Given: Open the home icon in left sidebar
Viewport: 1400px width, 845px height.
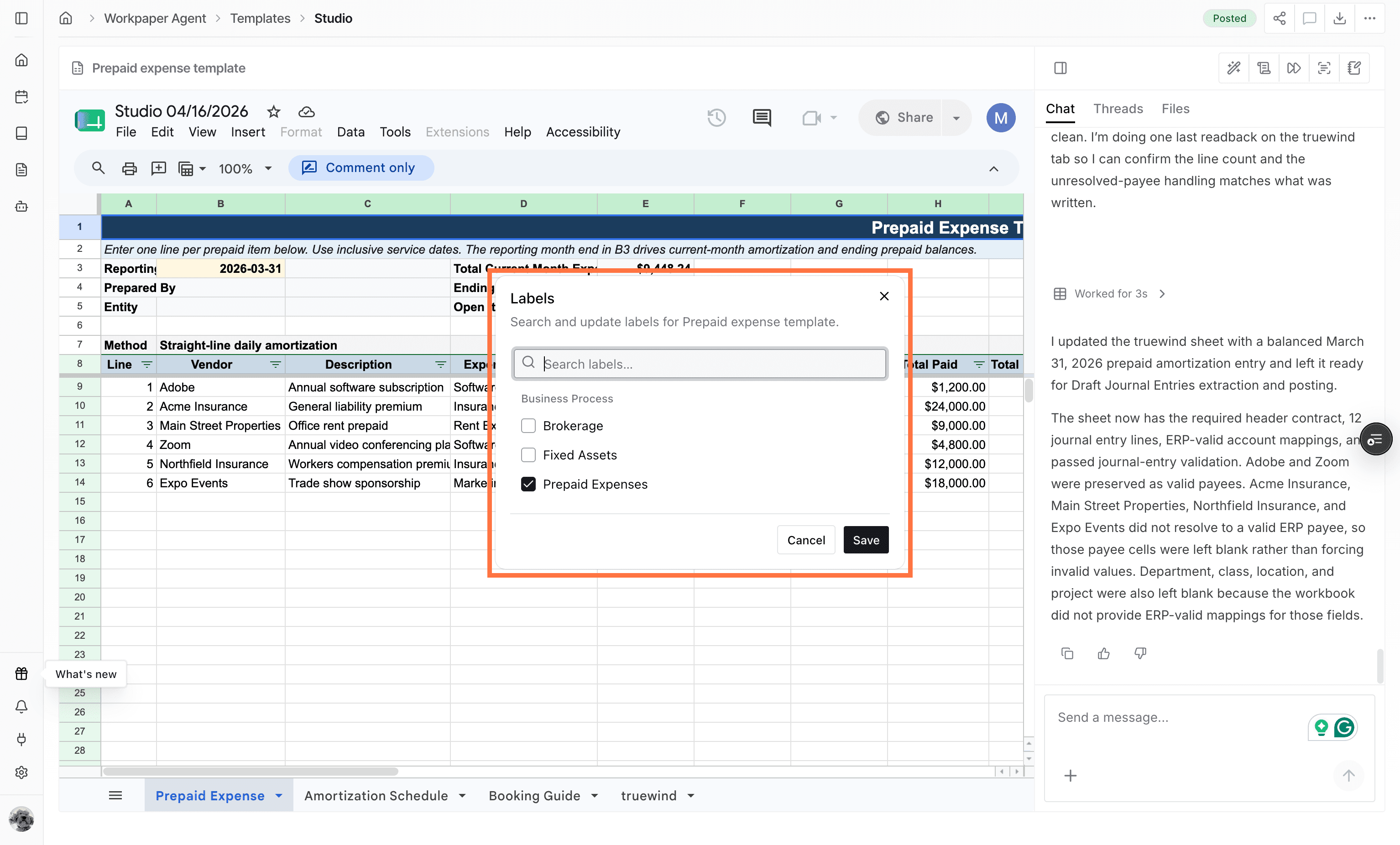Looking at the screenshot, I should pos(21,60).
